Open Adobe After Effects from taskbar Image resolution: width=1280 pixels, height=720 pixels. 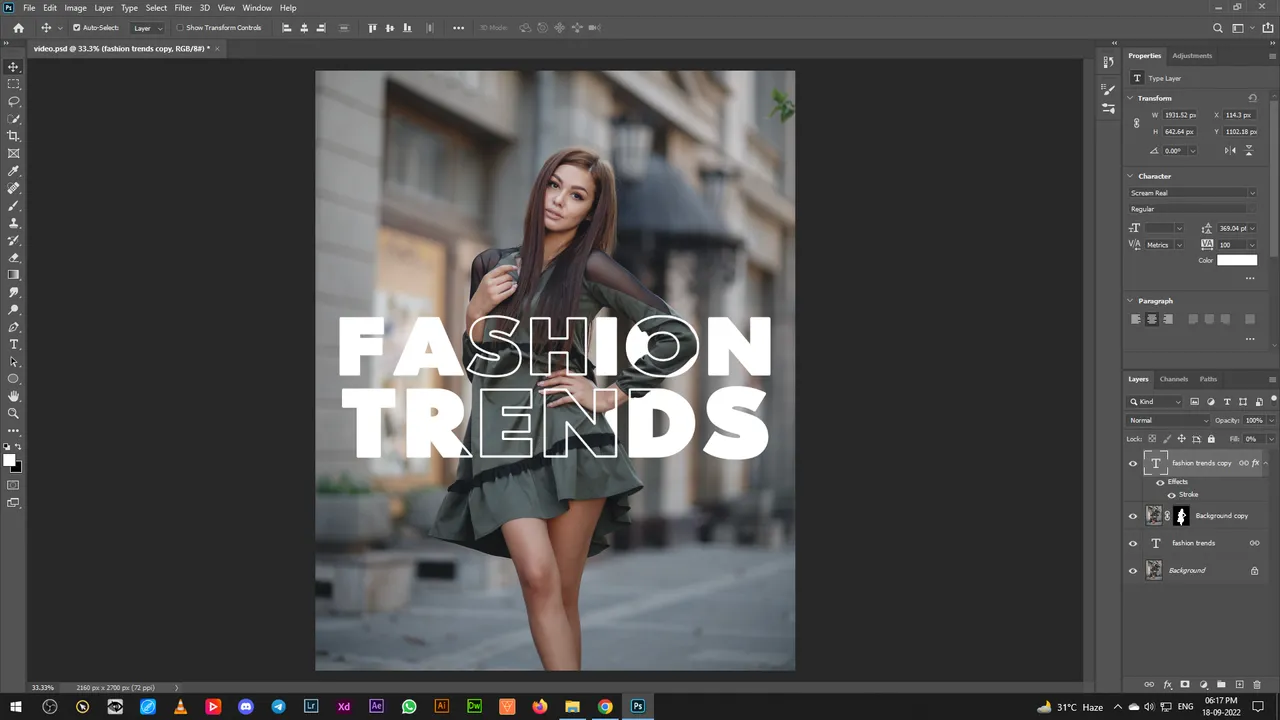click(376, 707)
